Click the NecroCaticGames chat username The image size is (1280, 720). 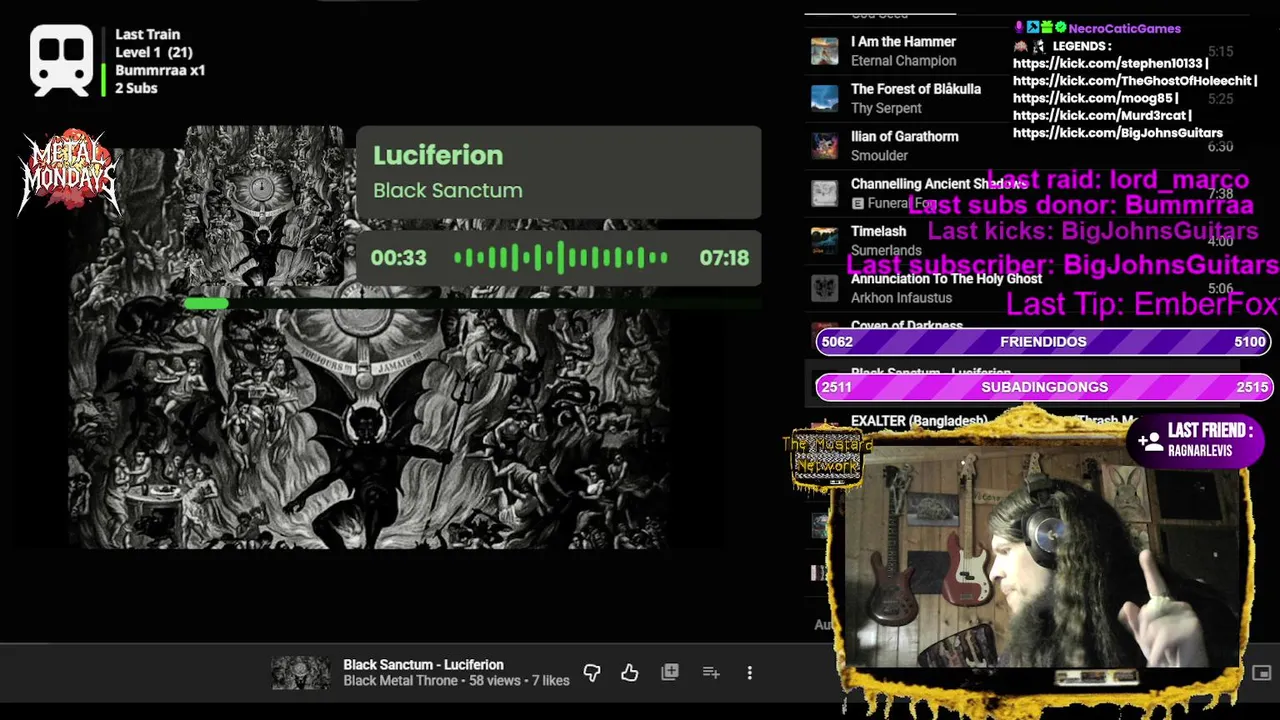coord(1124,28)
